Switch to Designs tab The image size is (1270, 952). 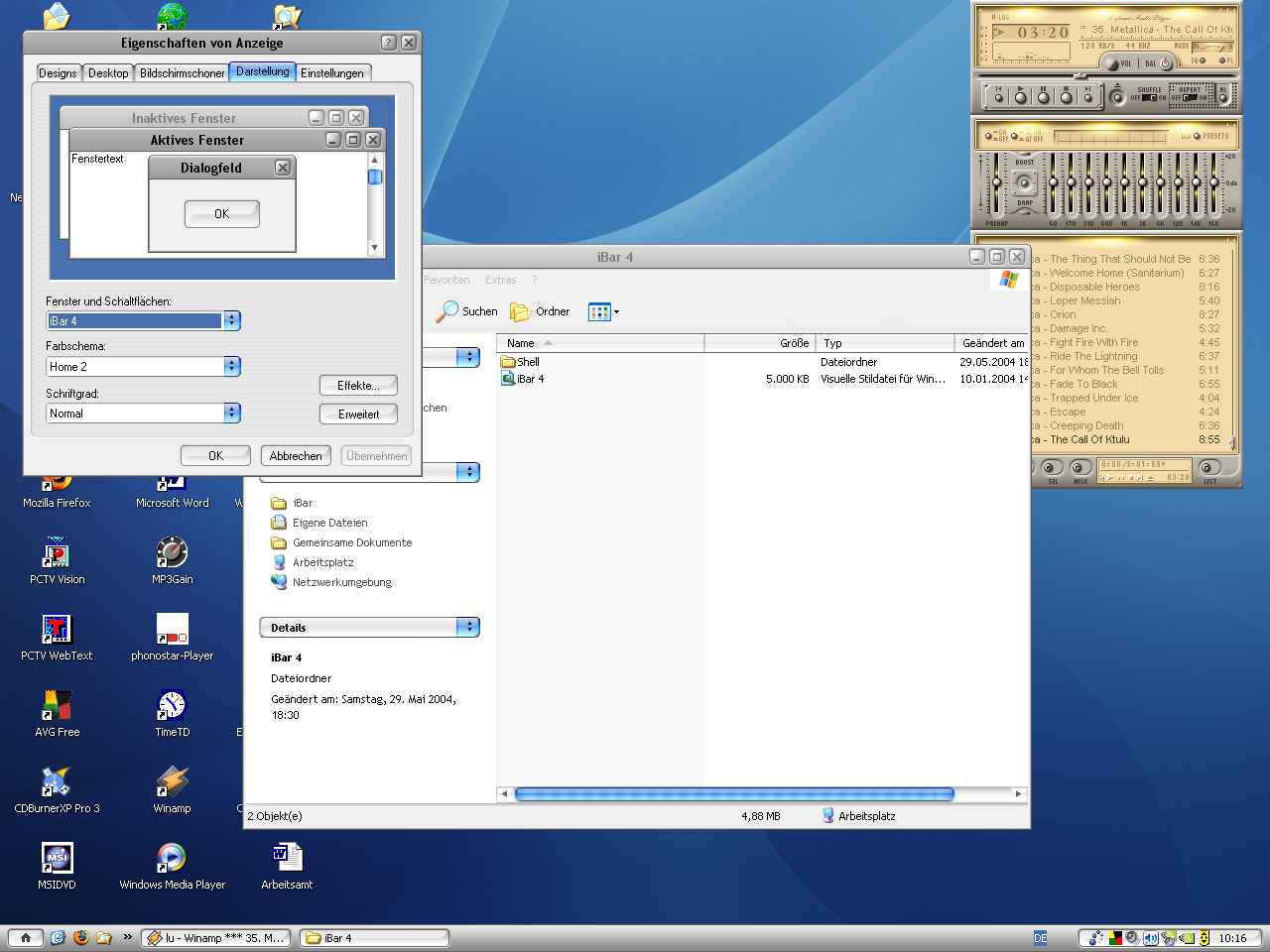[58, 73]
